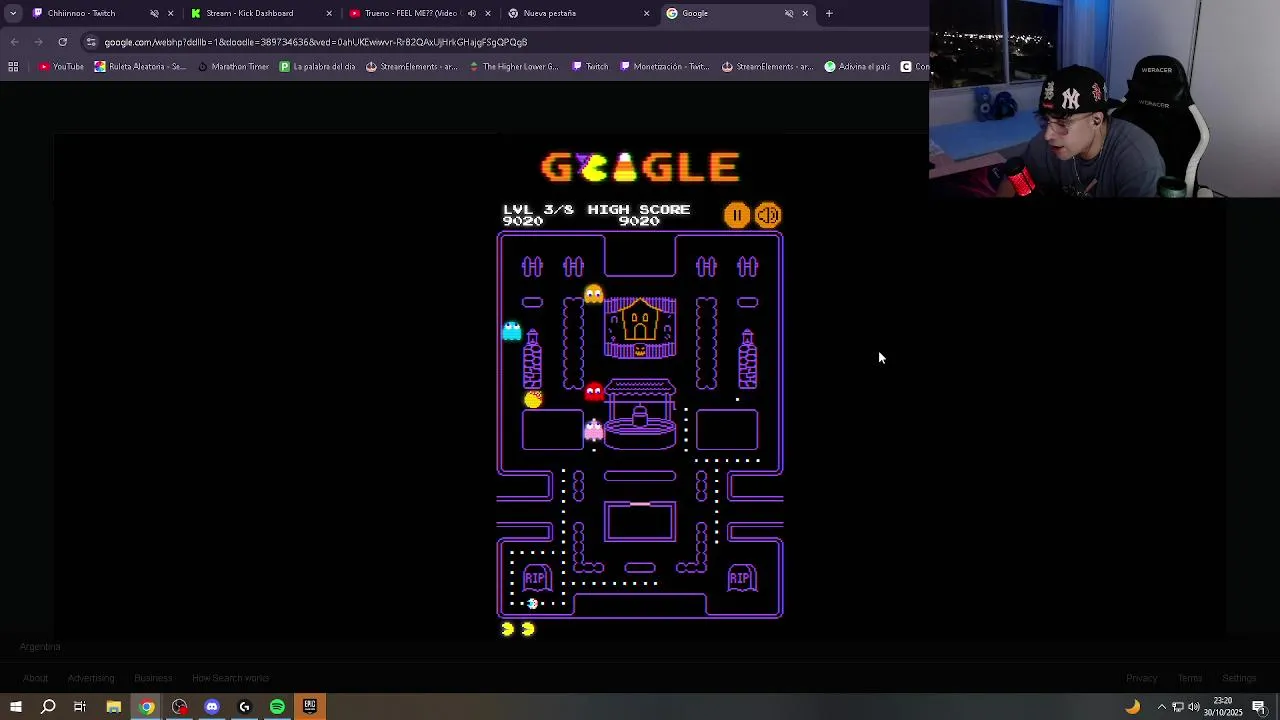Mute the doodle game sound
The image size is (1280, 720).
[768, 215]
